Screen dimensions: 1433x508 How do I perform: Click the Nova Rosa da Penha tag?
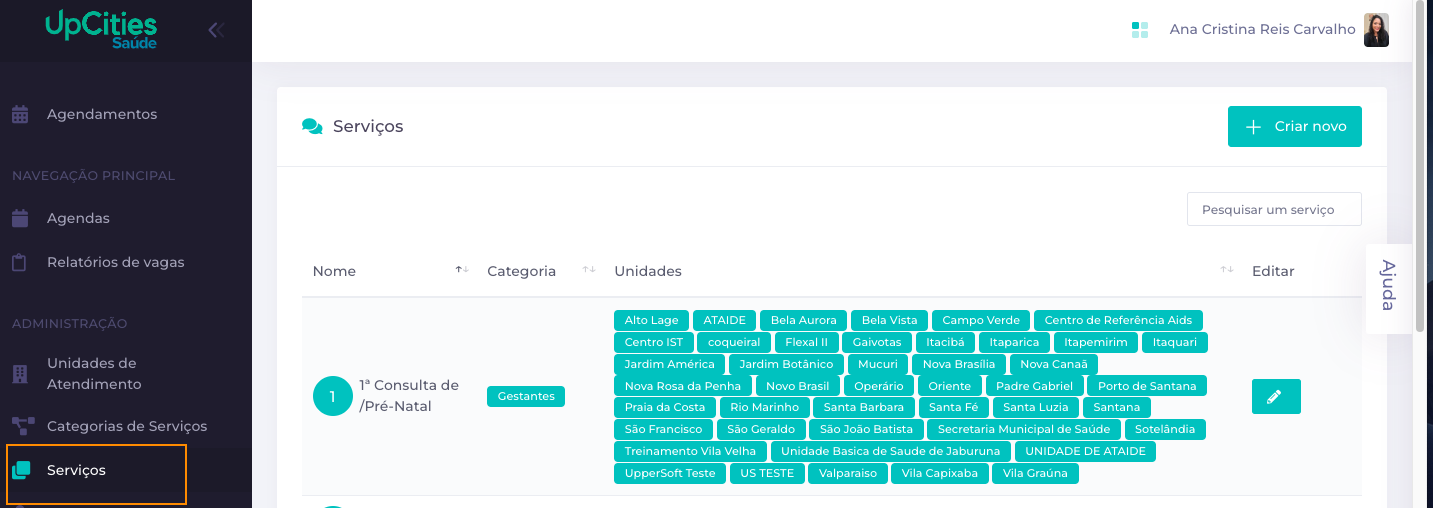coord(683,386)
